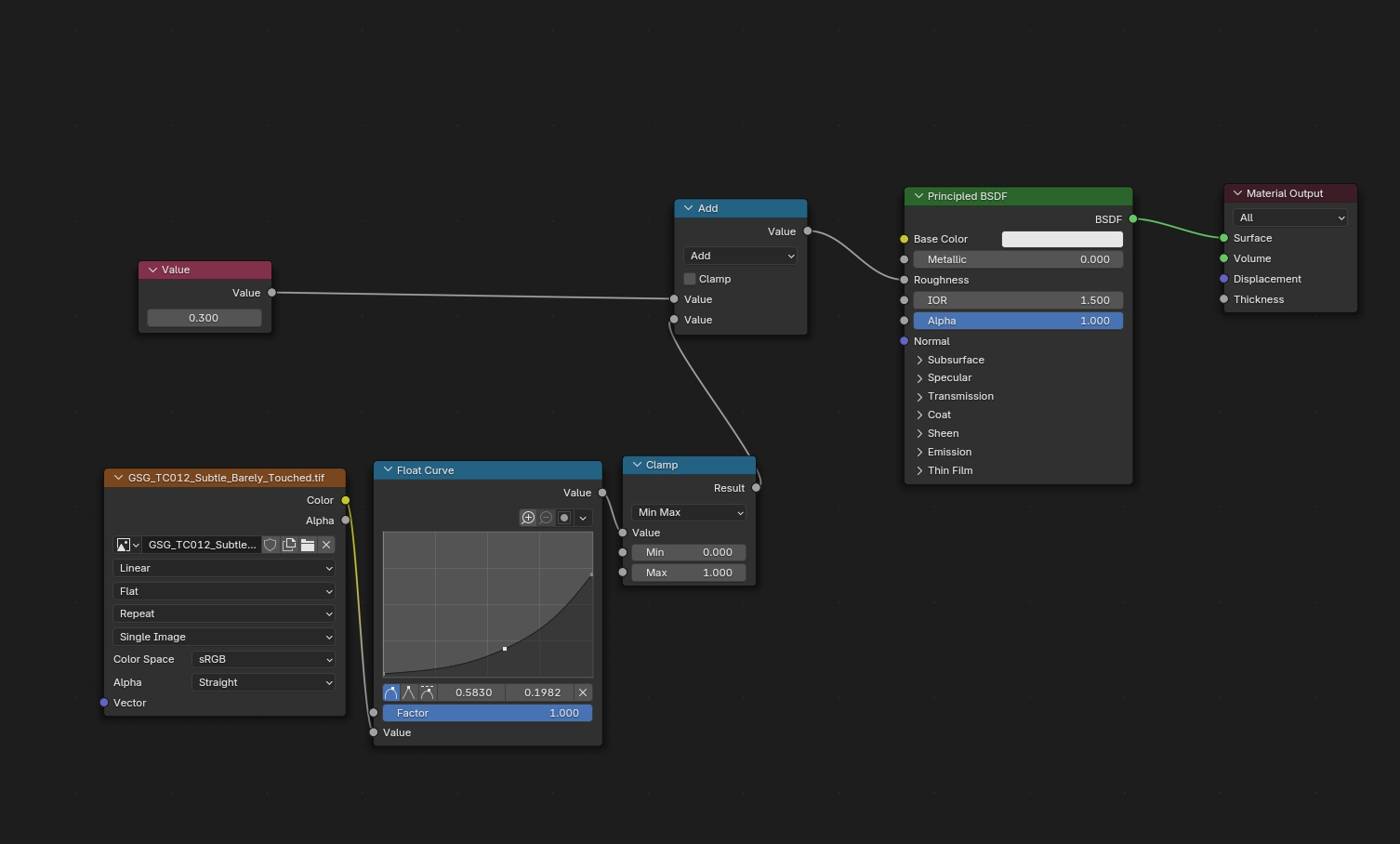Collapse the Value node

tap(152, 270)
